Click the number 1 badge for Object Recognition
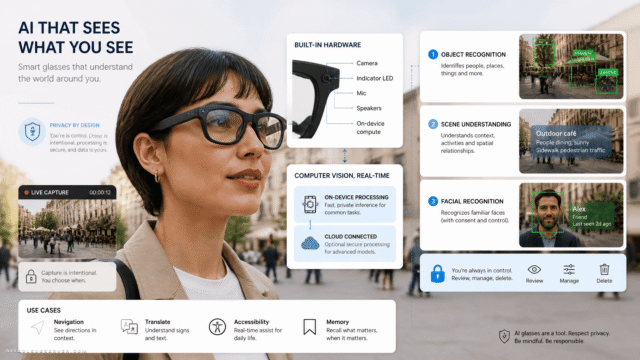The image size is (640, 360). pos(433,54)
